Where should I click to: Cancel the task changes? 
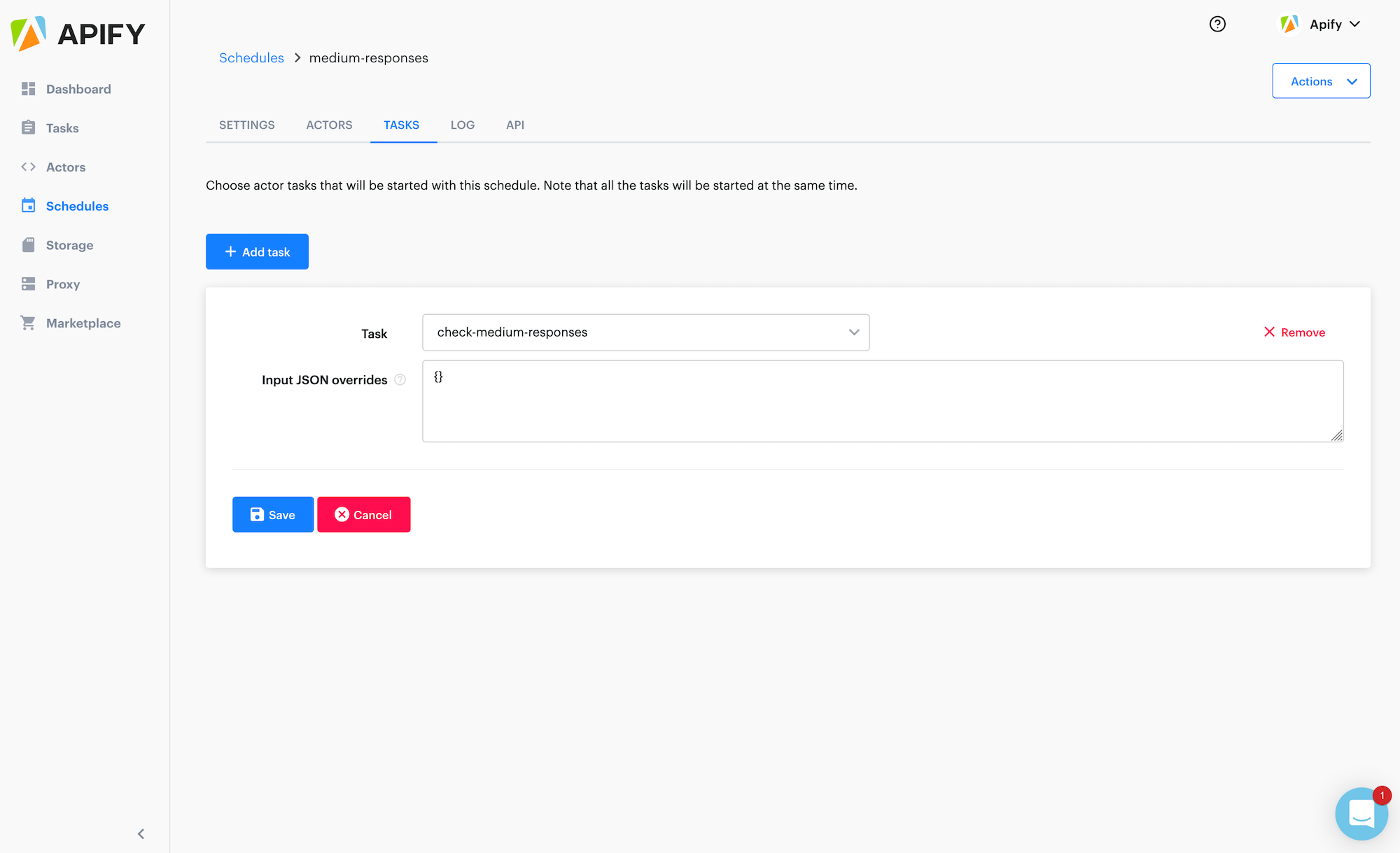(364, 514)
